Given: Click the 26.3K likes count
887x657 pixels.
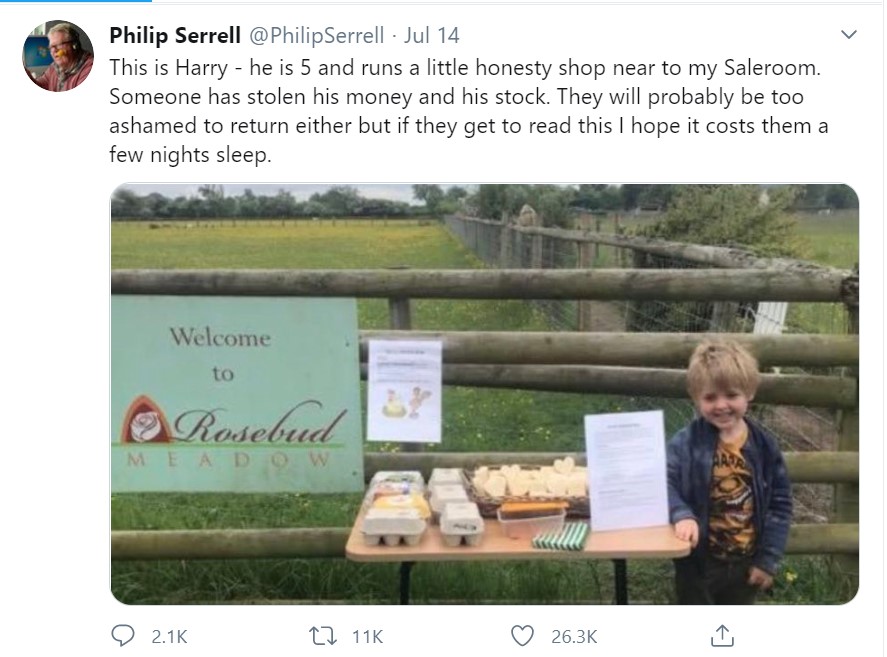Looking at the screenshot, I should (574, 637).
